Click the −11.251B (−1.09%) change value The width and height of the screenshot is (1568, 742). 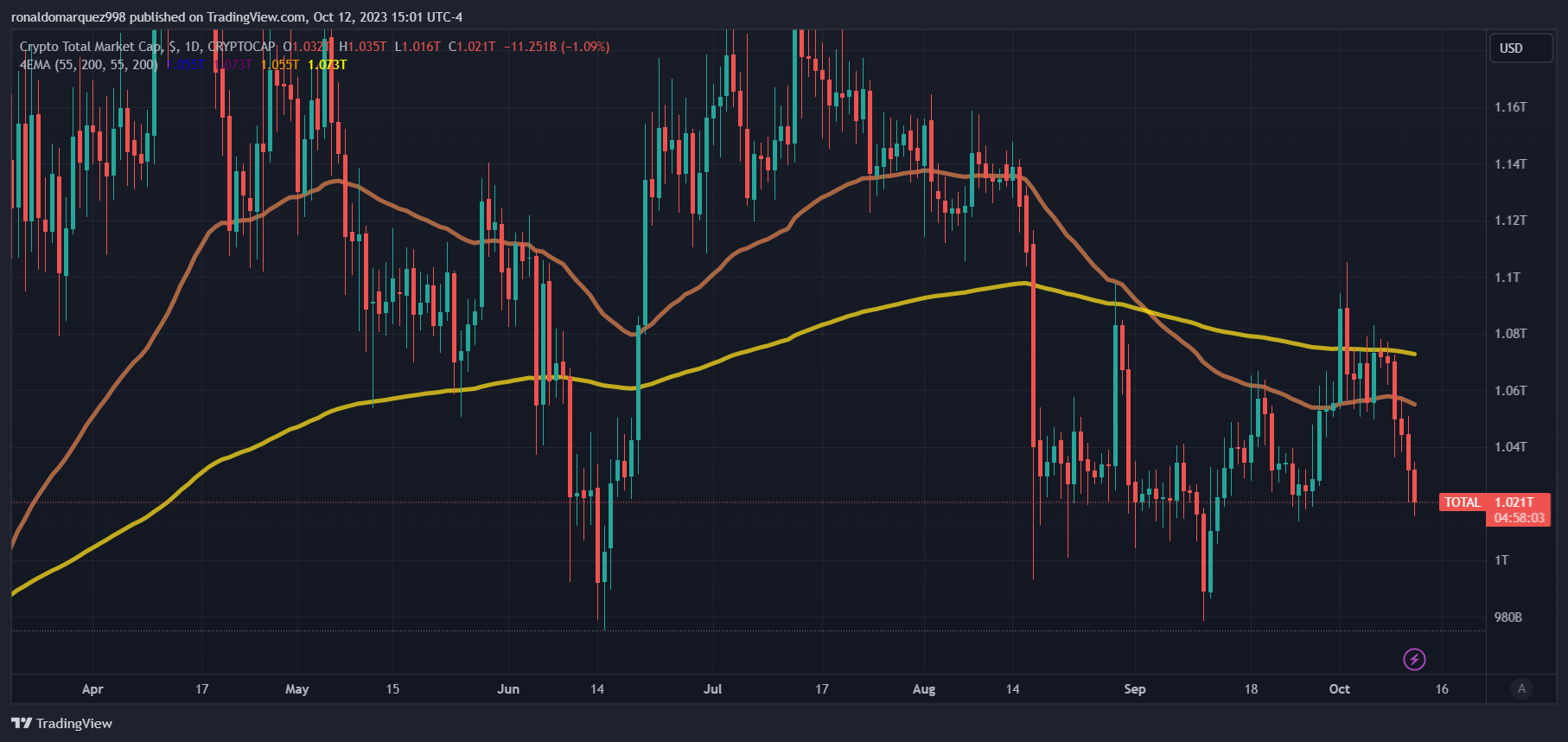557,47
